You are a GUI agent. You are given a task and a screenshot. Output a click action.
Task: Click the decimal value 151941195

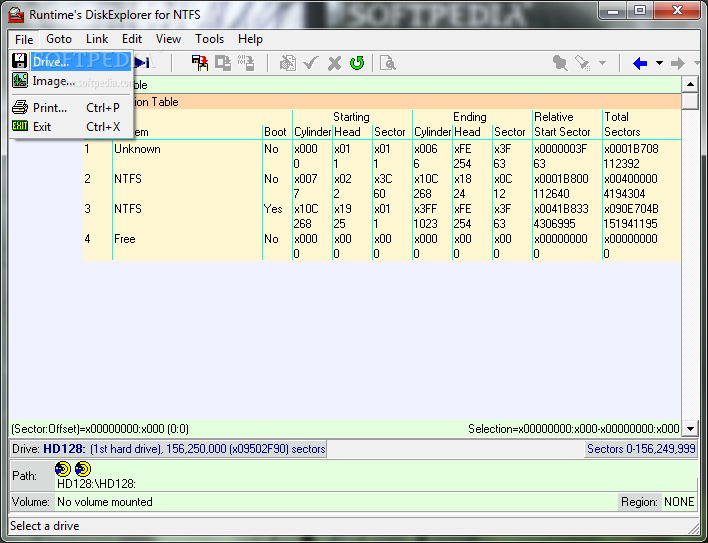pyautogui.click(x=631, y=223)
